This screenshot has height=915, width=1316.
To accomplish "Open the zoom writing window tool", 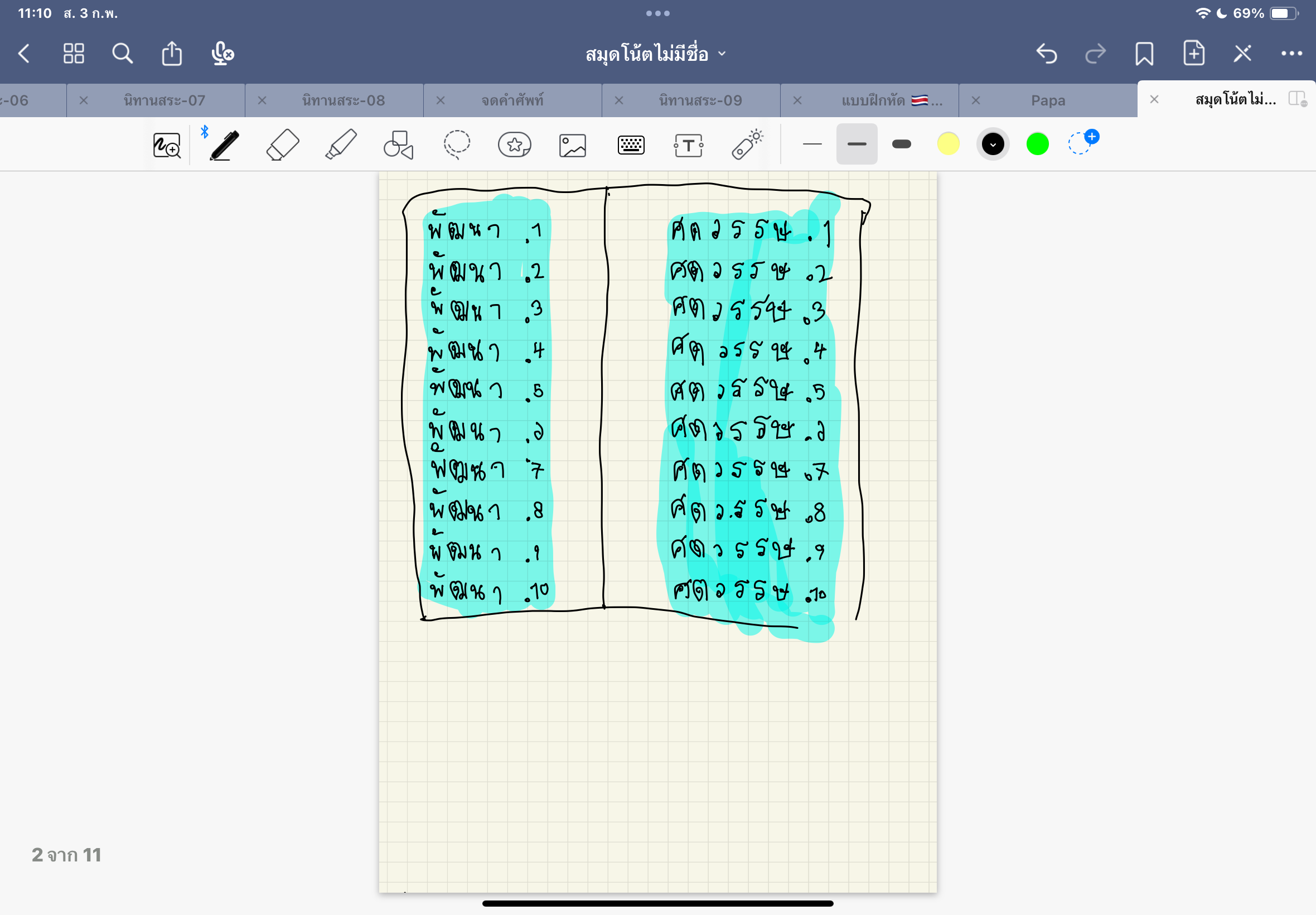I will 167,145.
